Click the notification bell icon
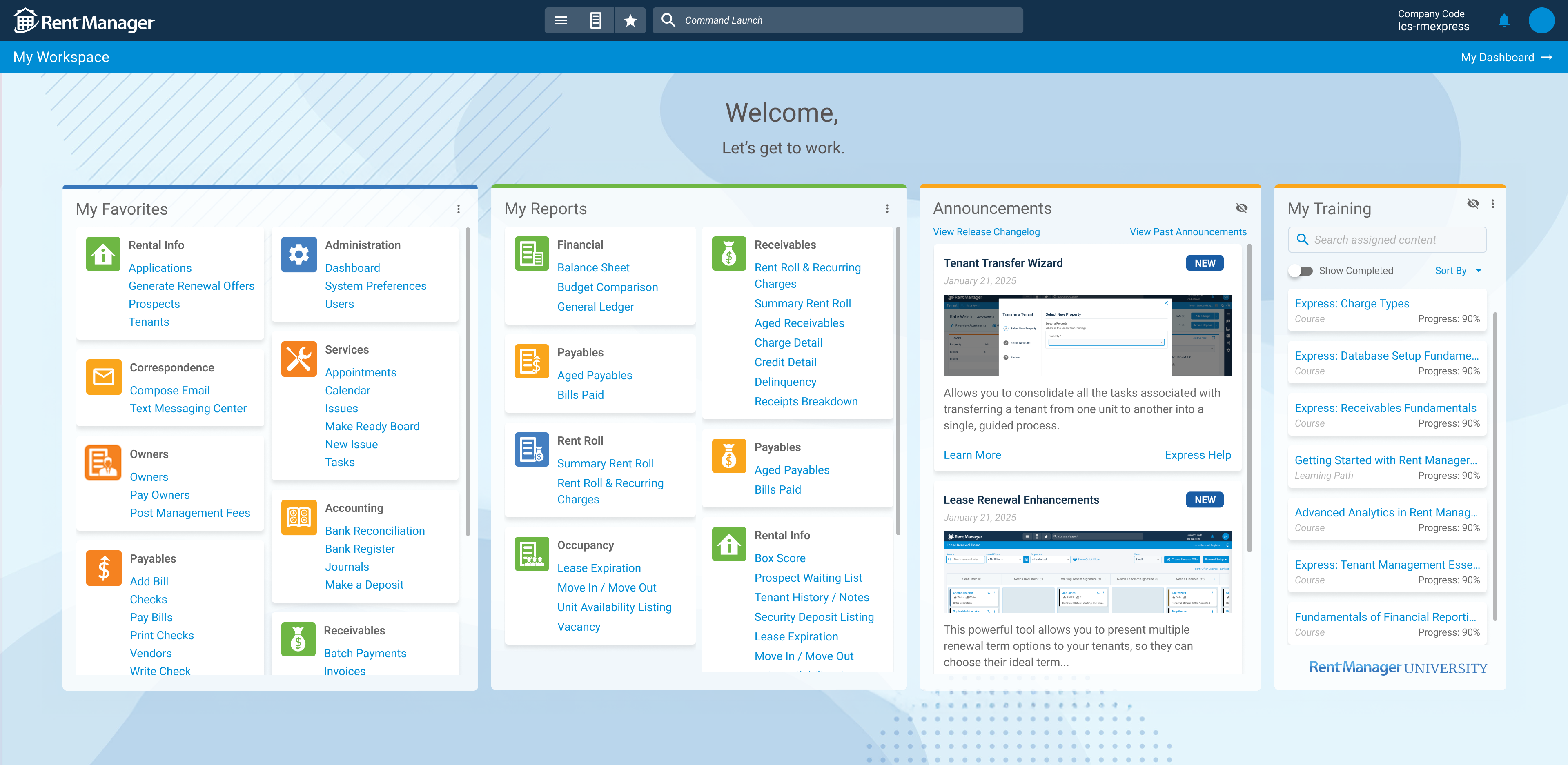The width and height of the screenshot is (1568, 765). 1503,21
